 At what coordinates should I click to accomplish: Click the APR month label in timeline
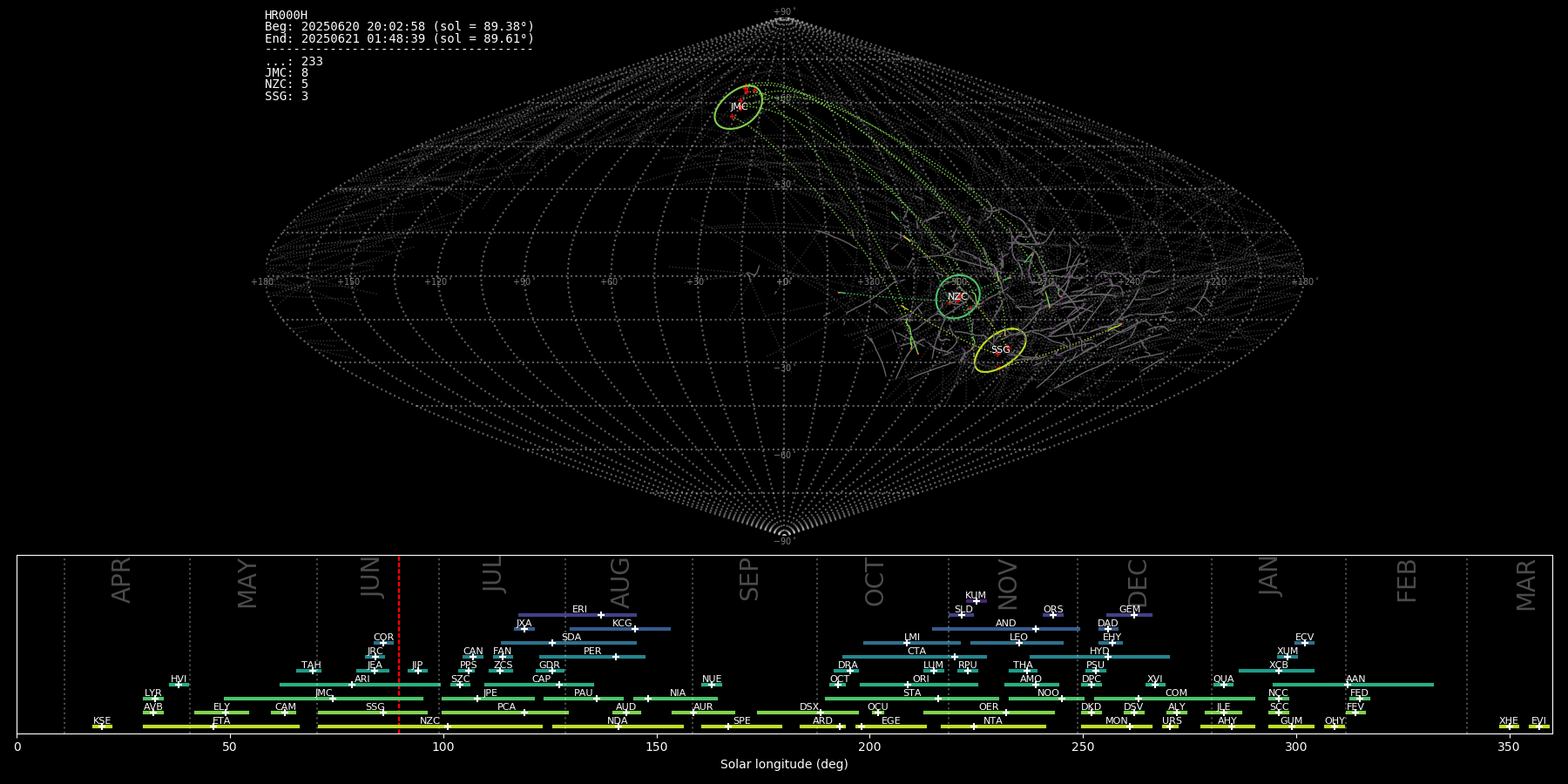[121, 580]
